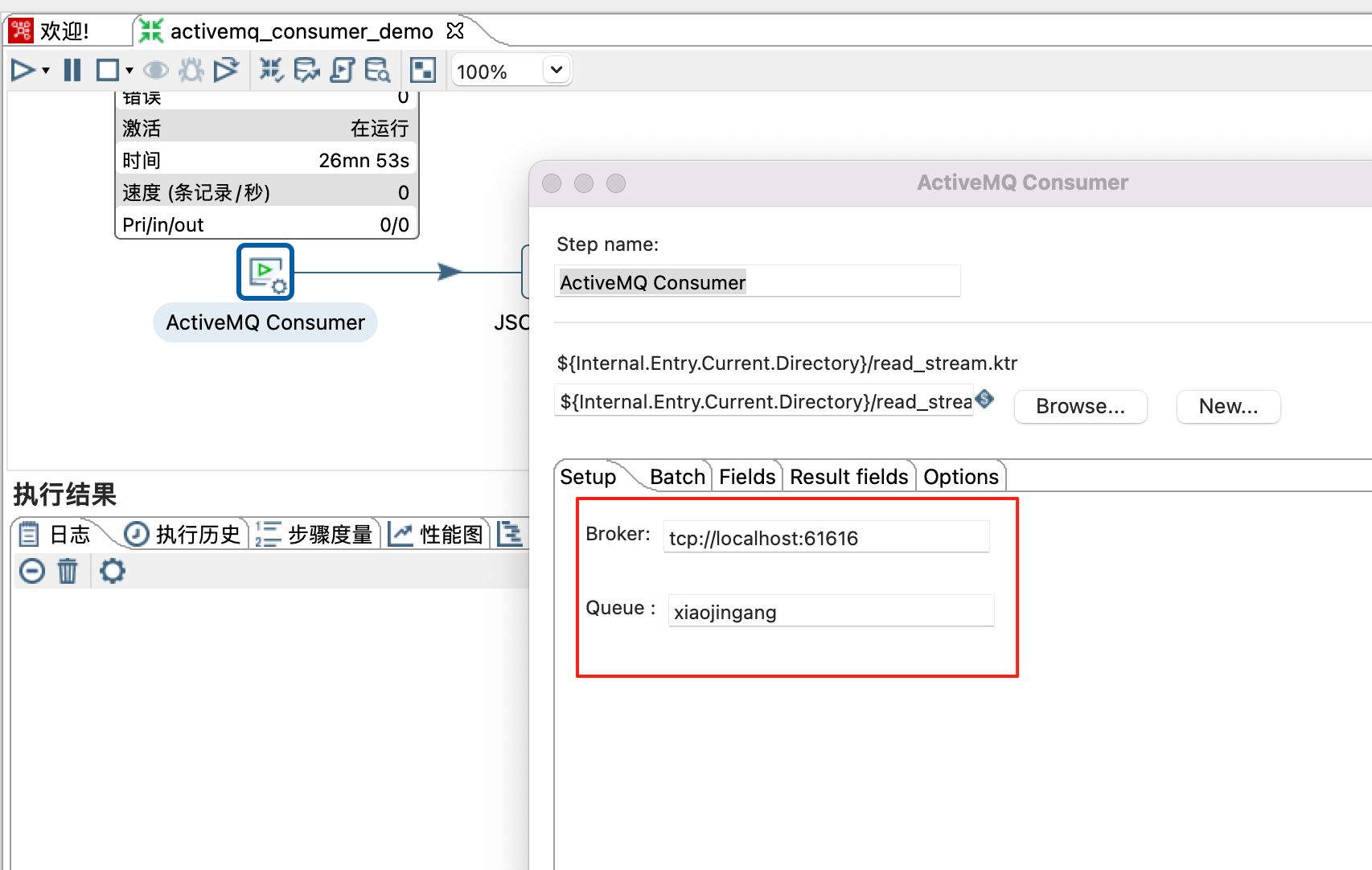The width and height of the screenshot is (1372, 870).
Task: Click the Pri/in/out row value 0/0
Action: 395,225
